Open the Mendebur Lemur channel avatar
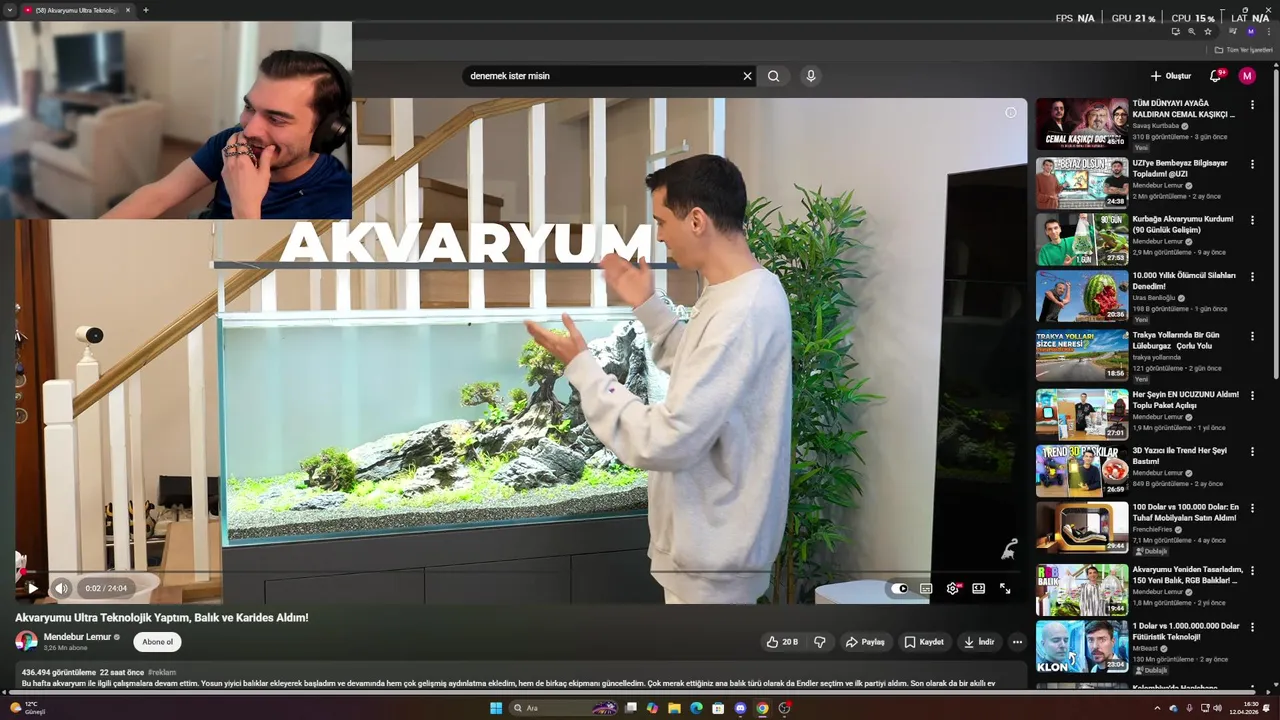This screenshot has width=1280, height=720. (x=26, y=642)
